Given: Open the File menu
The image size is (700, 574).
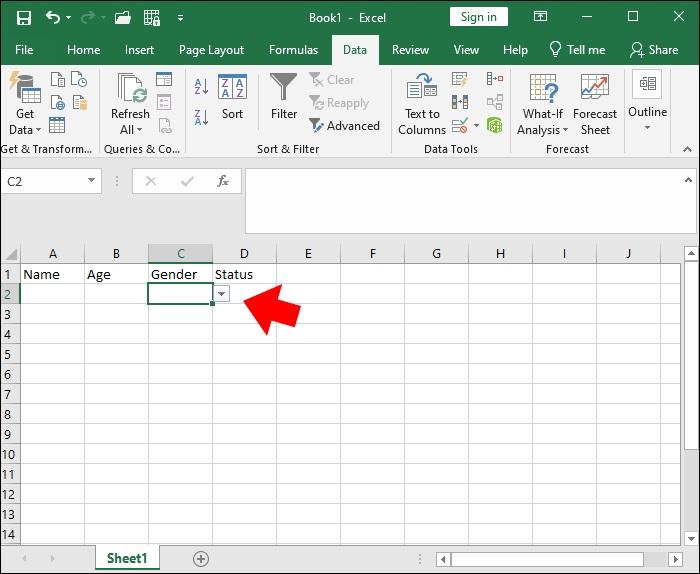Looking at the screenshot, I should click(24, 50).
